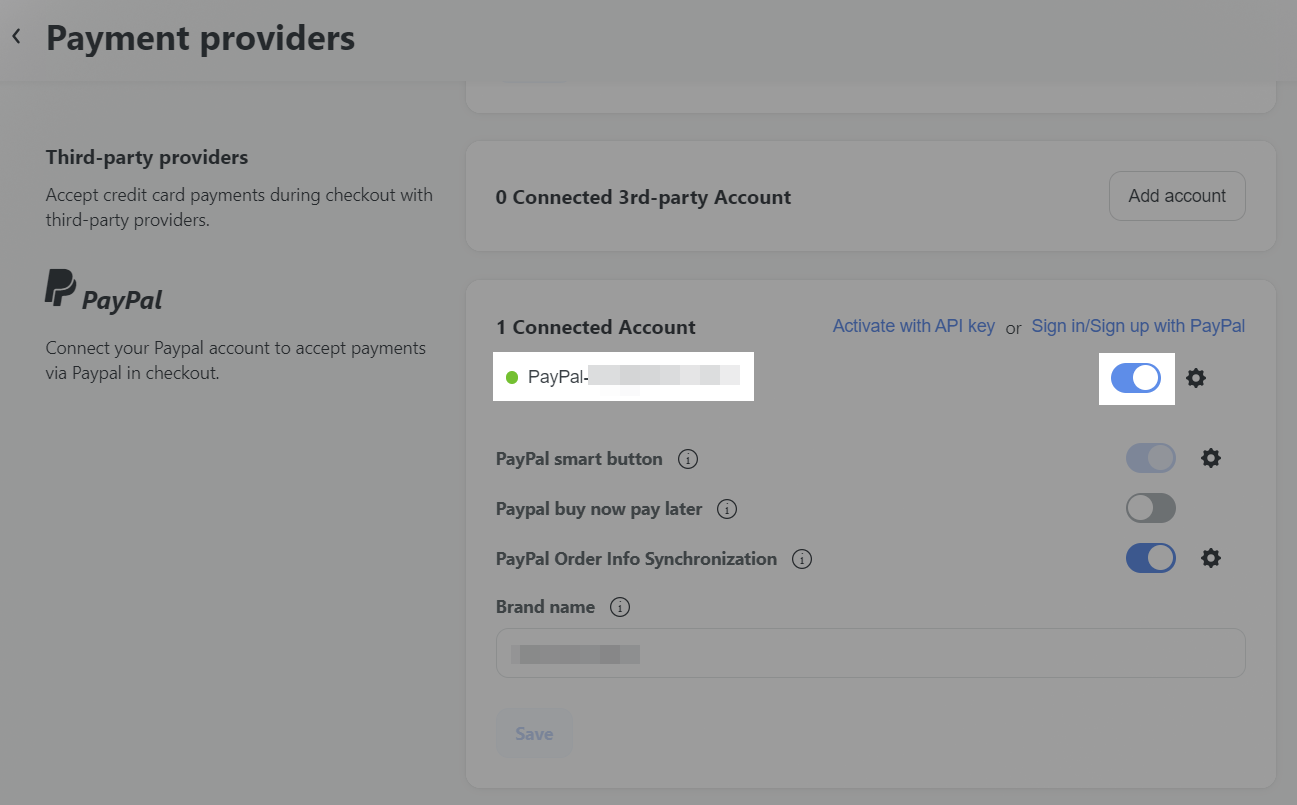Click the PayPal Order Info Synchronization label

636,559
